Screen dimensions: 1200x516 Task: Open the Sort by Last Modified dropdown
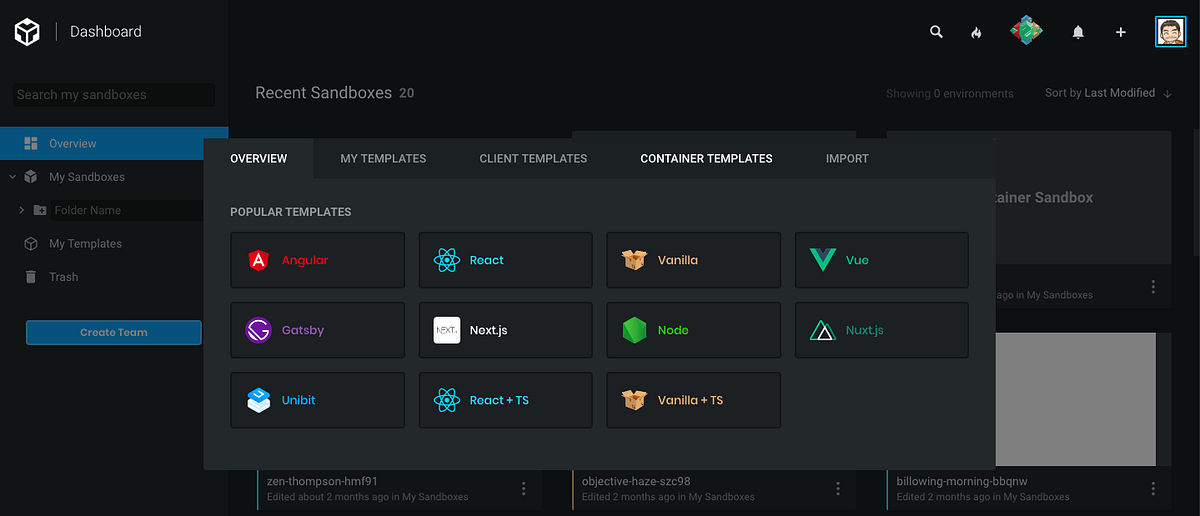pos(1100,93)
